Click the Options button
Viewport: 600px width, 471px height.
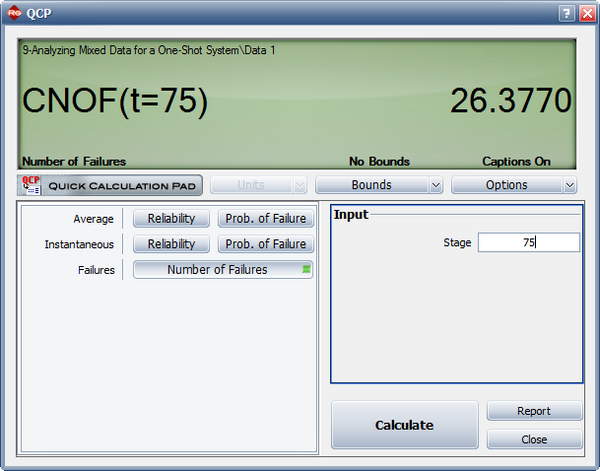tap(507, 185)
